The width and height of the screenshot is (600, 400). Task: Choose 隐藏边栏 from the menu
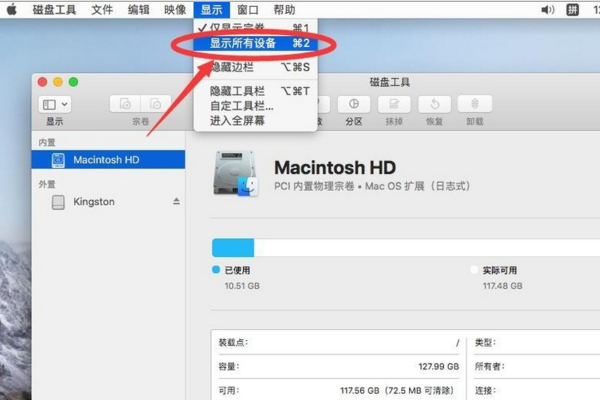pos(256,67)
